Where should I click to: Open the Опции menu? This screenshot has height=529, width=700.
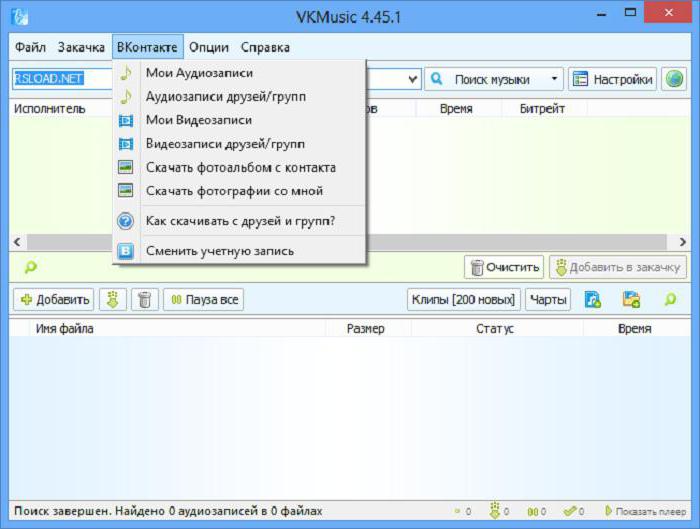(x=208, y=47)
